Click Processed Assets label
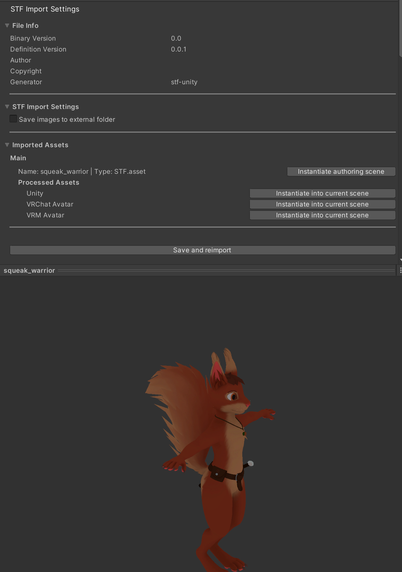The width and height of the screenshot is (402, 572). [49, 182]
